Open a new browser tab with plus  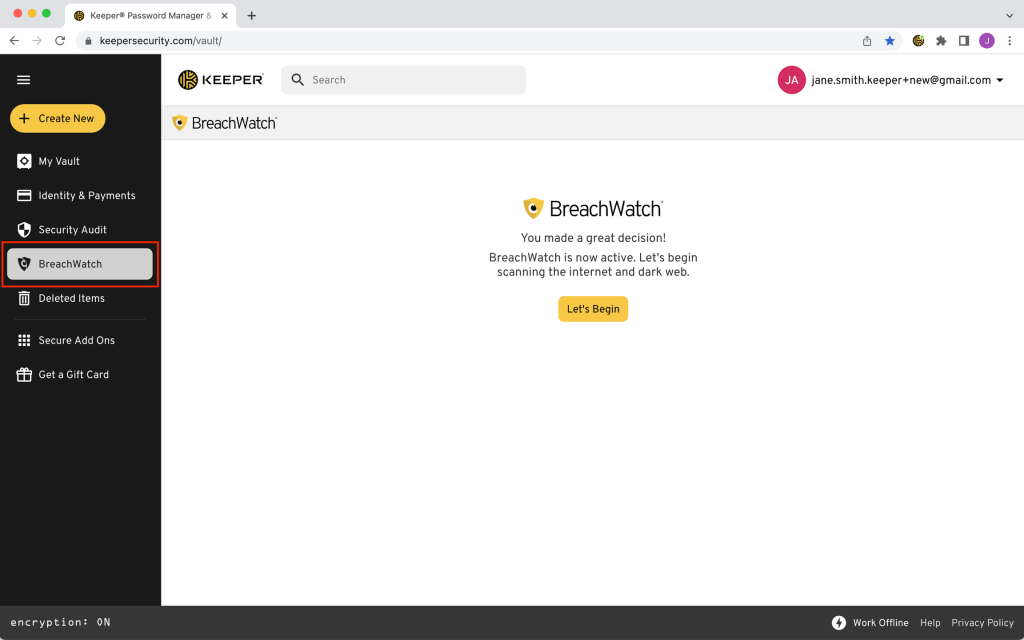coord(251,16)
